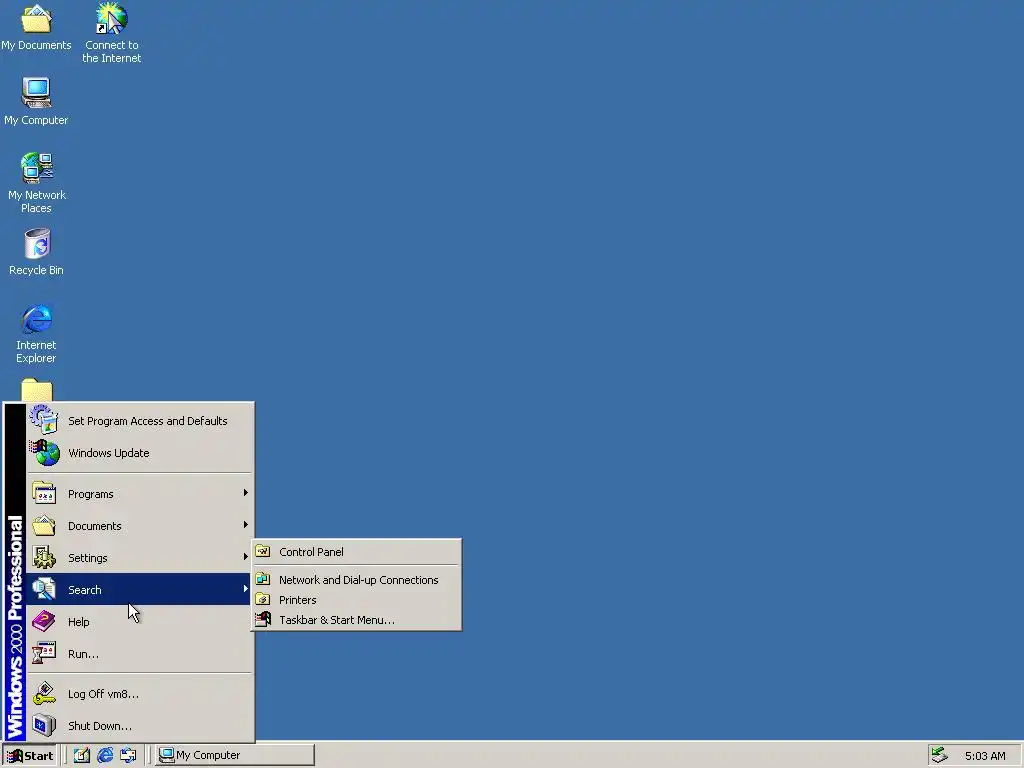Open Printers from the Settings submenu
Screen dimensions: 1024x768
point(357,600)
